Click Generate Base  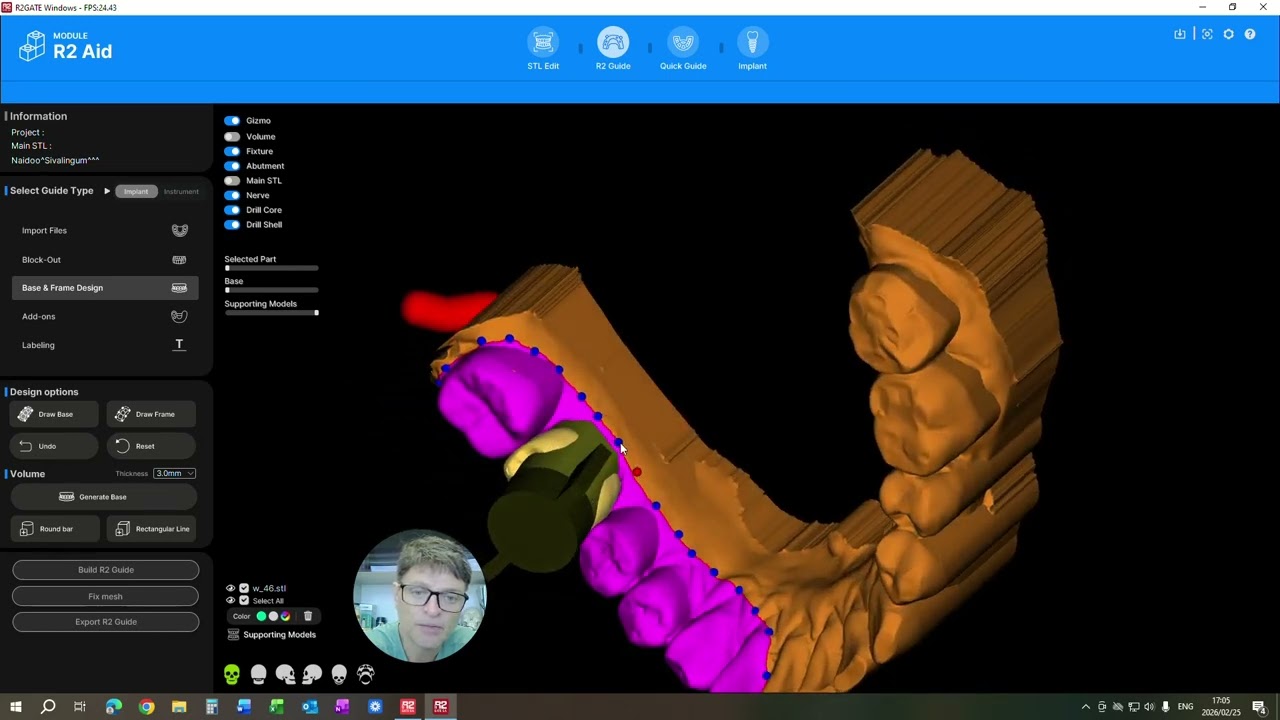[x=105, y=497]
